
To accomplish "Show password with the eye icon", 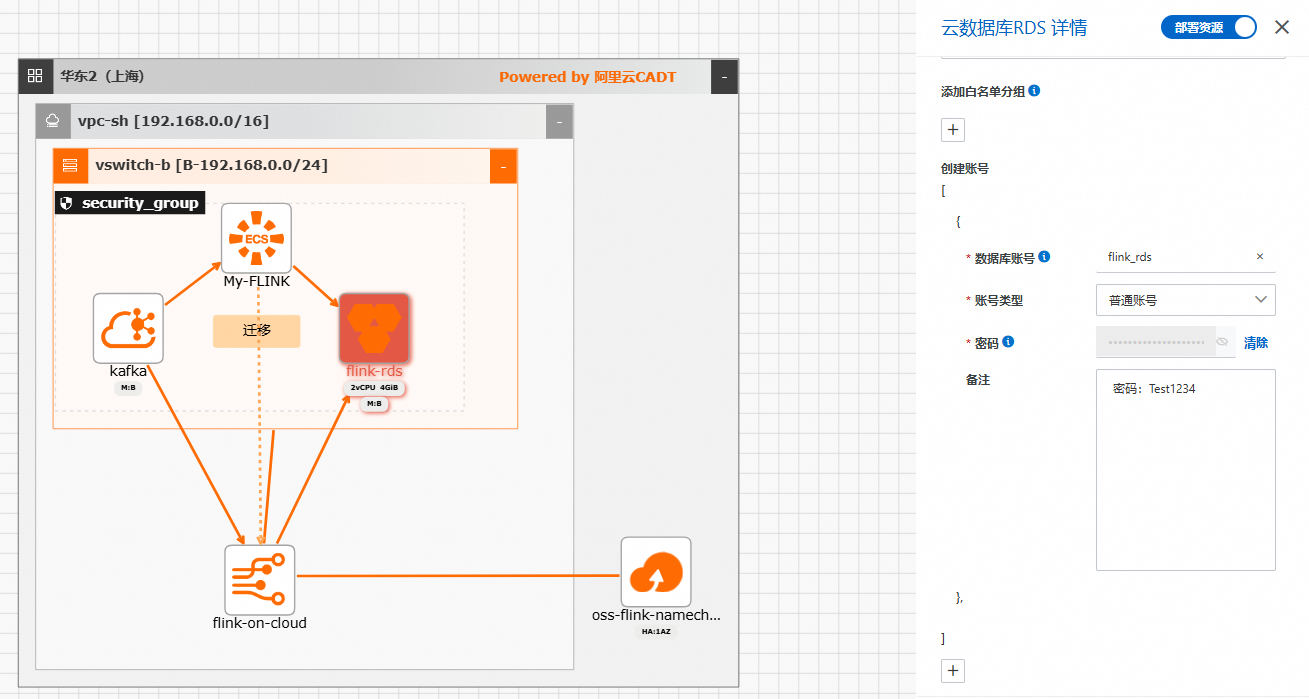I will point(1221,342).
